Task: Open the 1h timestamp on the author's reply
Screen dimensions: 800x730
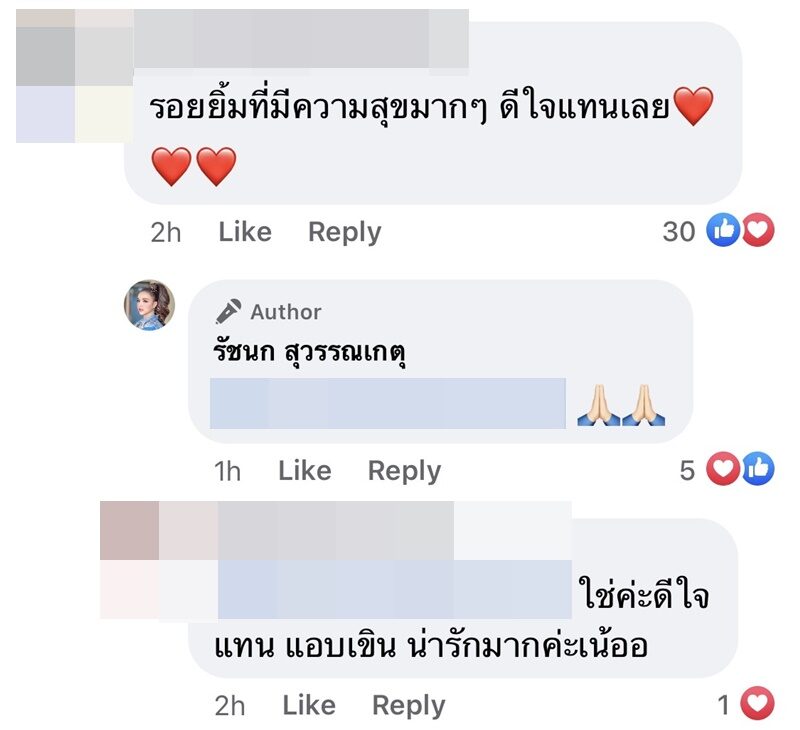Action: point(227,471)
